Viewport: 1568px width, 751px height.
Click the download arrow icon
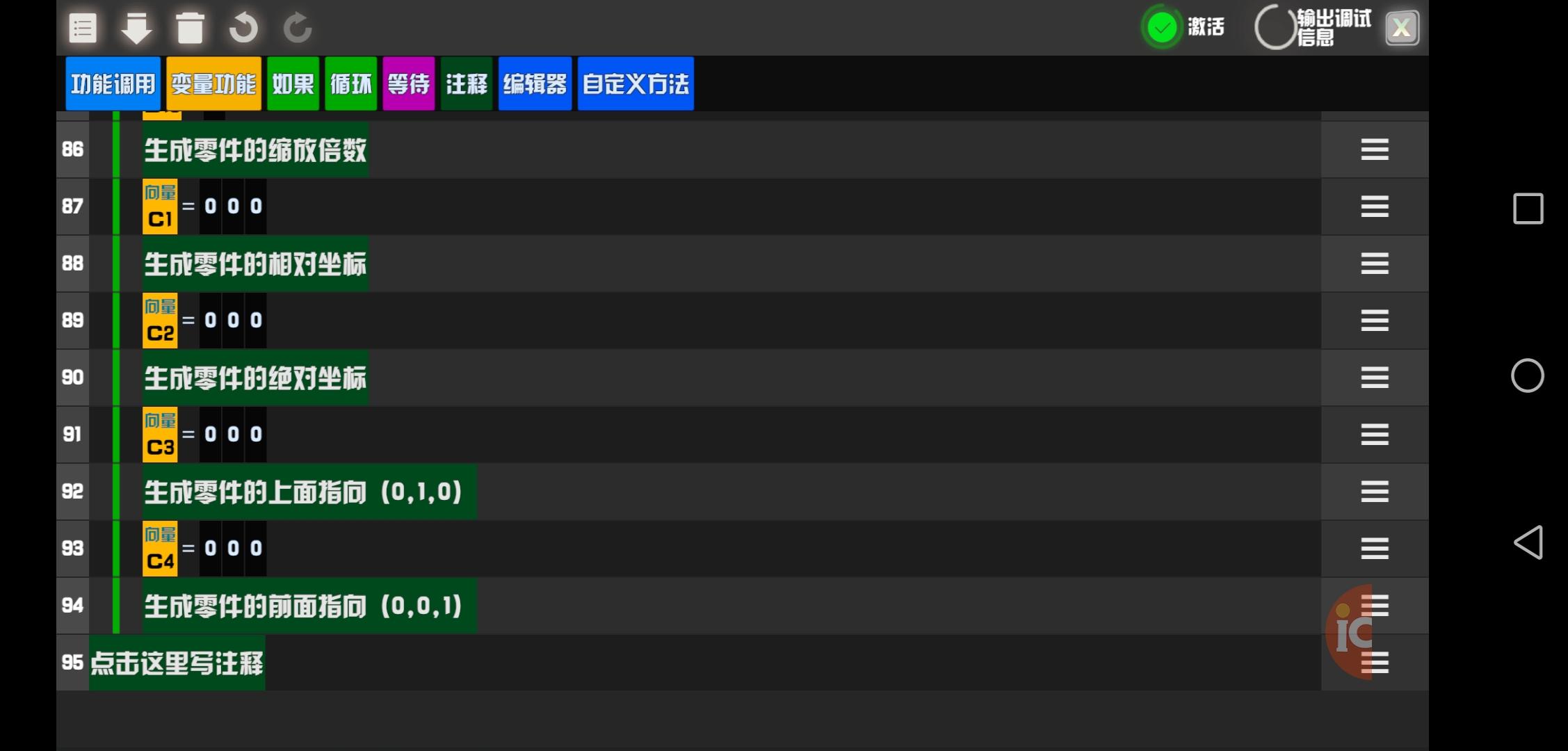click(x=136, y=29)
